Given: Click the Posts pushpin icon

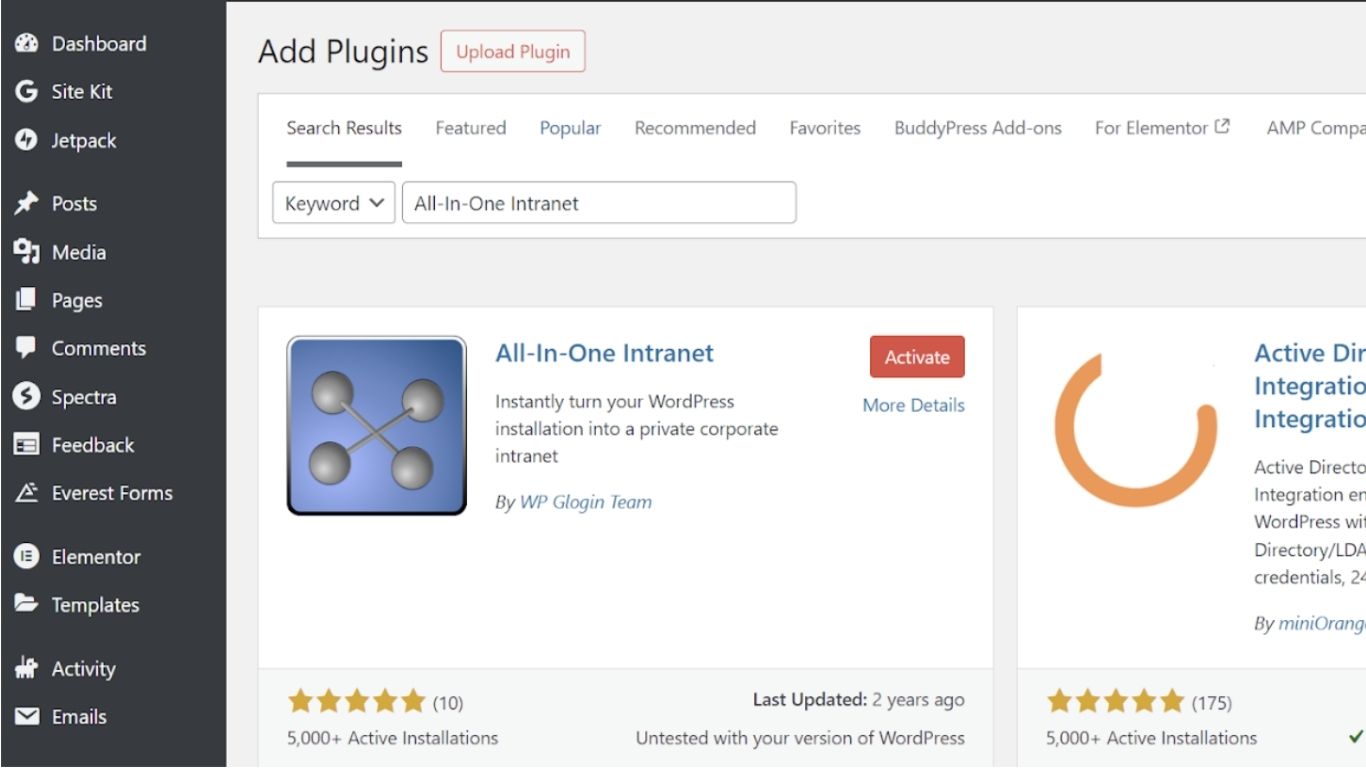Looking at the screenshot, I should tap(27, 204).
